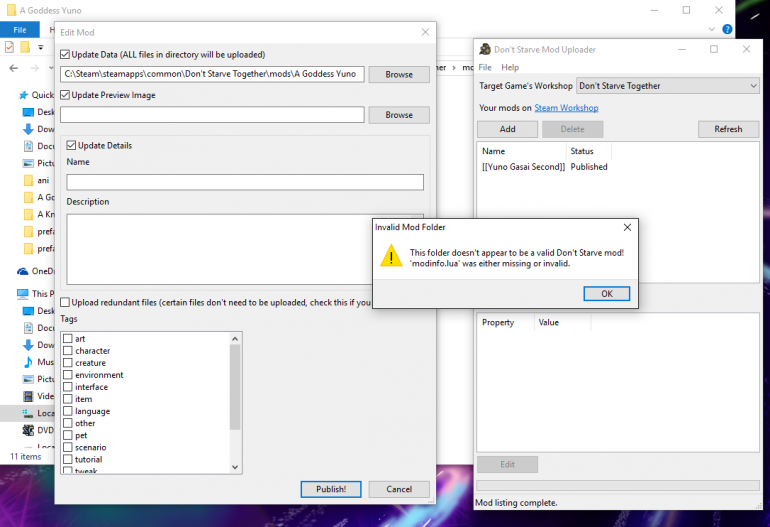Check the scenario tag
This screenshot has width=770, height=527.
[68, 447]
